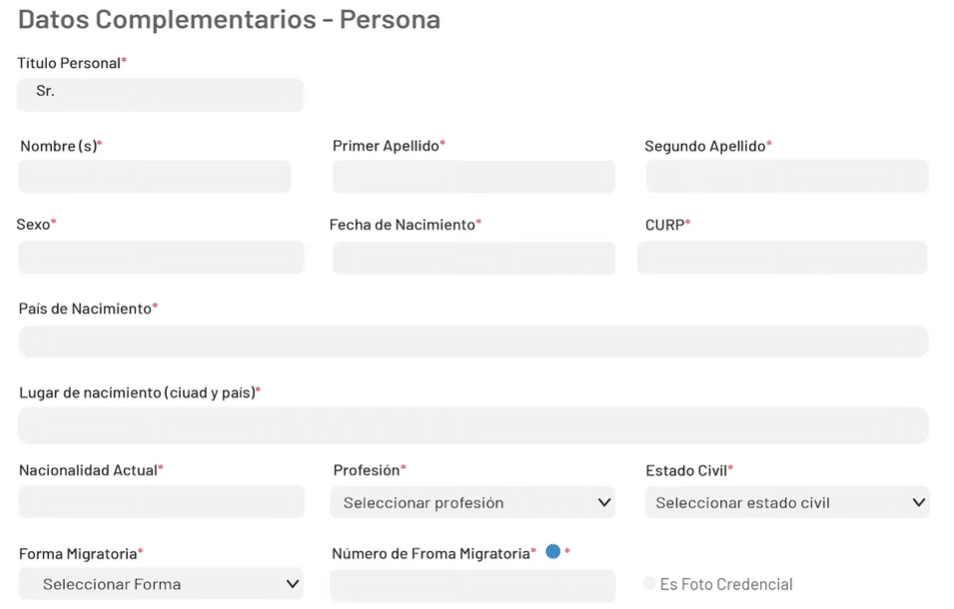Click the Profesión dropdown chevron arrow

pyautogui.click(x=604, y=502)
